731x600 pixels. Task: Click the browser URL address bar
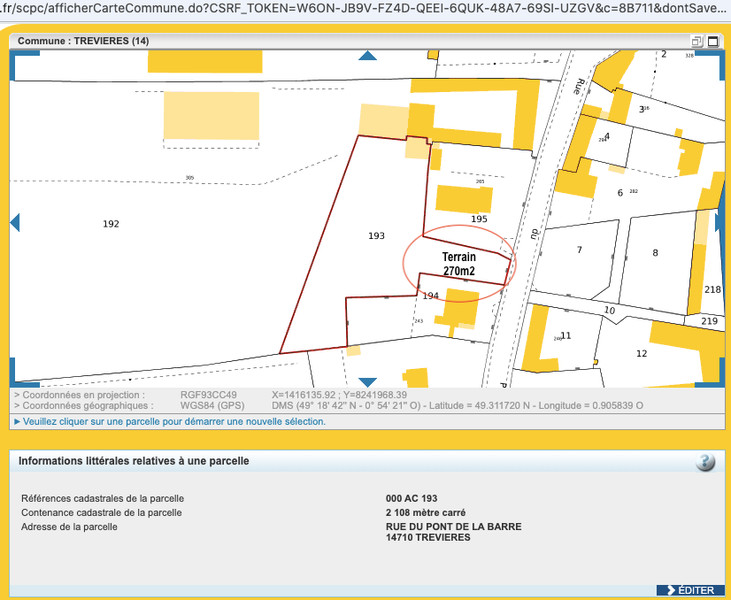coord(366,9)
